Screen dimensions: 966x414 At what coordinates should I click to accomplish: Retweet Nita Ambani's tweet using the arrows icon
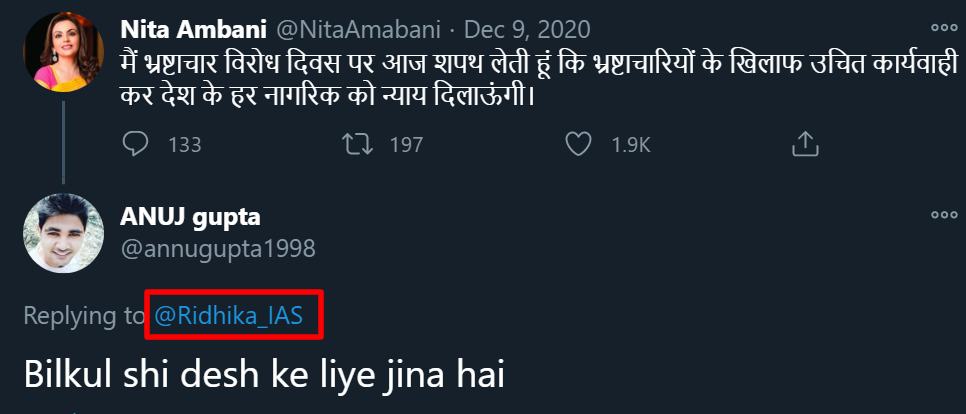point(356,145)
